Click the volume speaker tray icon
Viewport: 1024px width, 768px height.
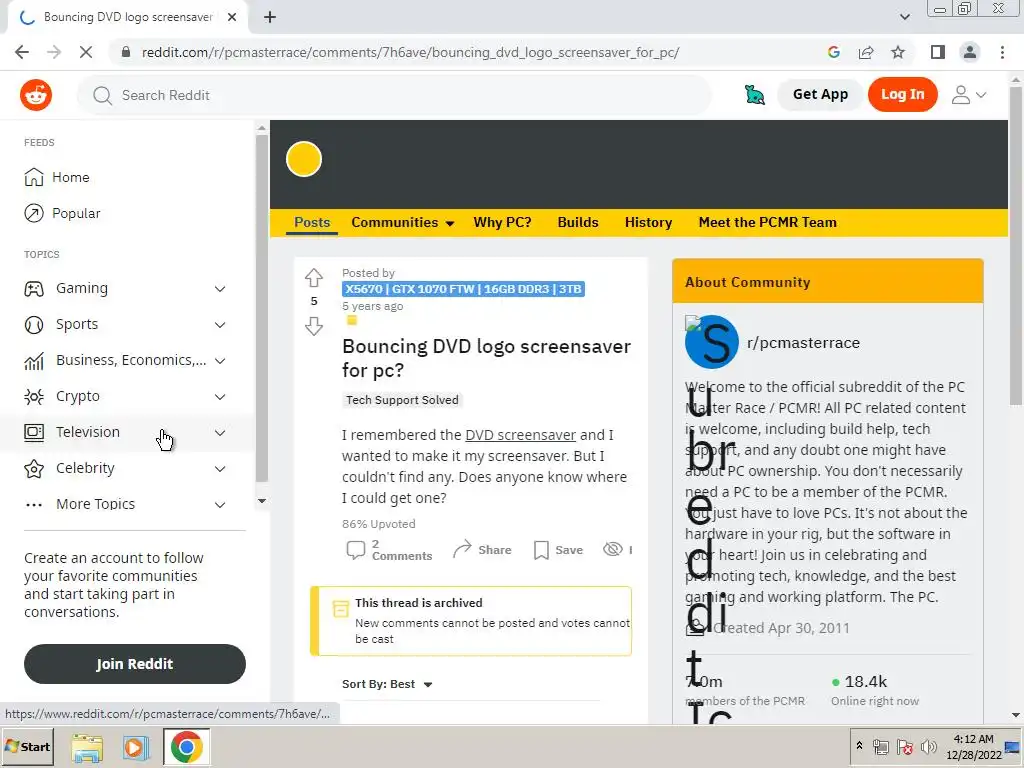coord(928,746)
